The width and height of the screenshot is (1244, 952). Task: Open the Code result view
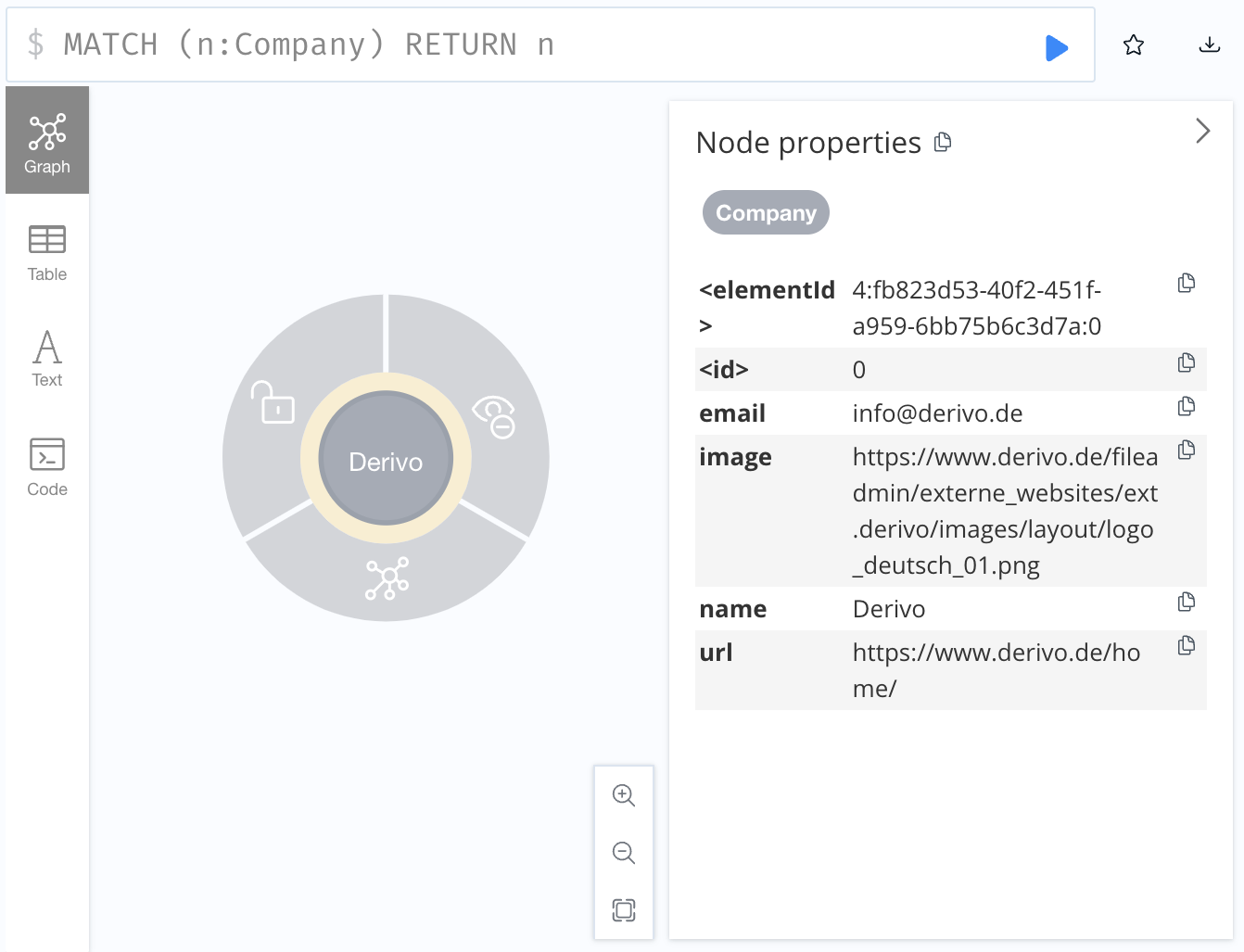pyautogui.click(x=47, y=467)
